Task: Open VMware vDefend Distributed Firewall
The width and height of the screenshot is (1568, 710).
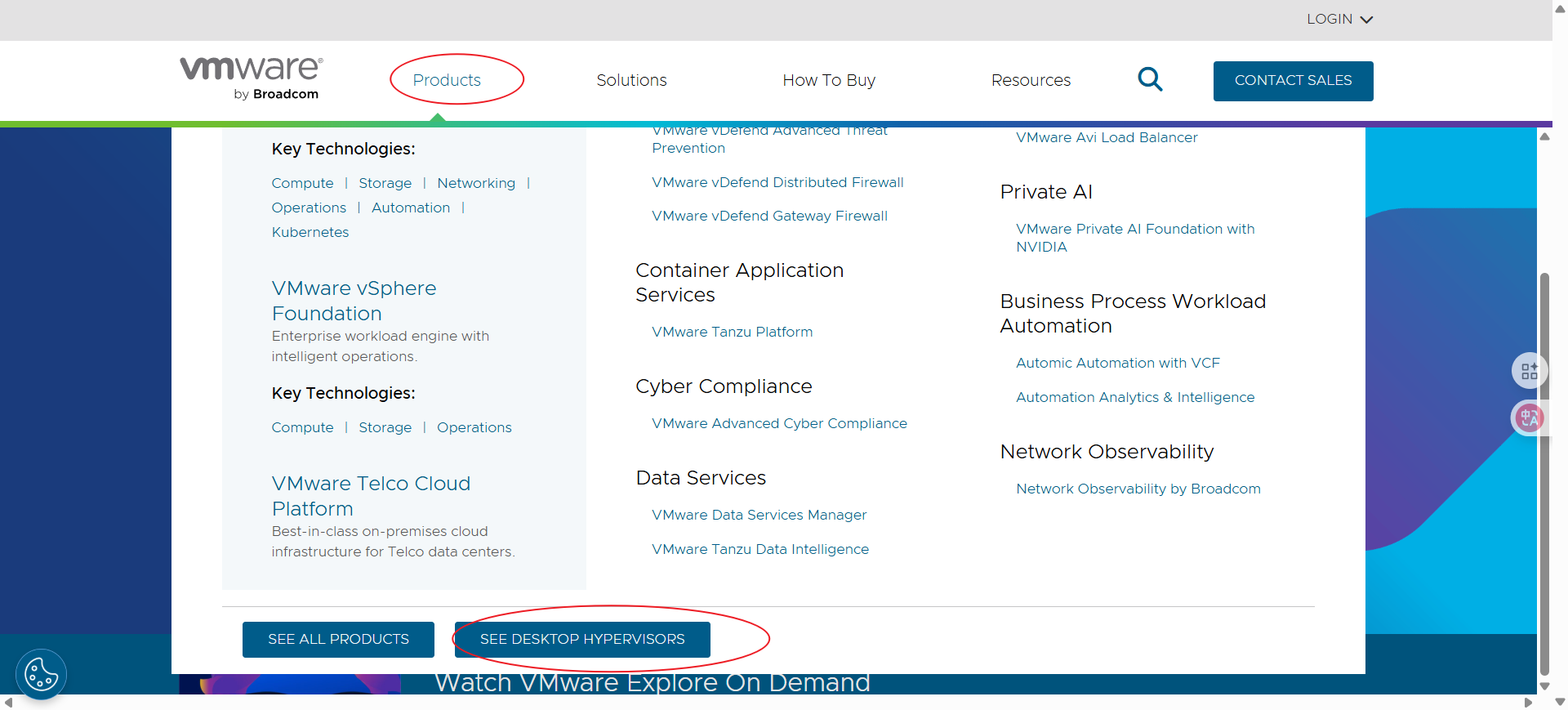Action: [x=777, y=182]
